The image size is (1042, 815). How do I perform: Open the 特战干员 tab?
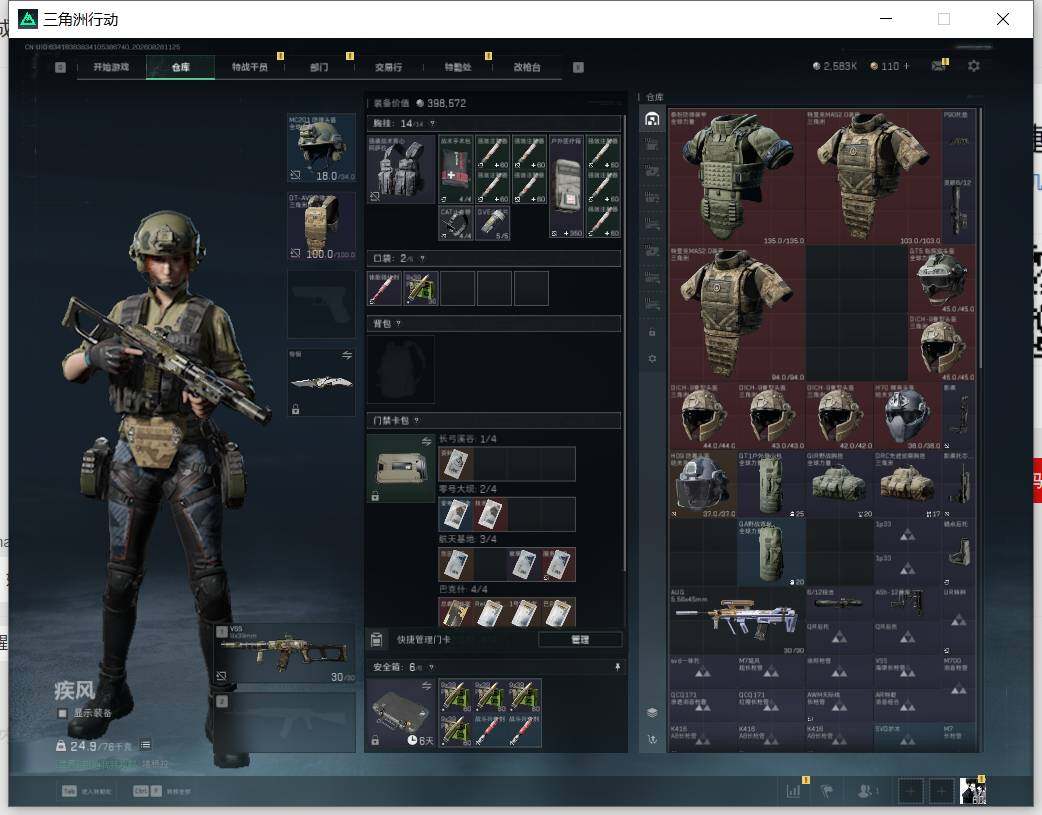coord(250,67)
